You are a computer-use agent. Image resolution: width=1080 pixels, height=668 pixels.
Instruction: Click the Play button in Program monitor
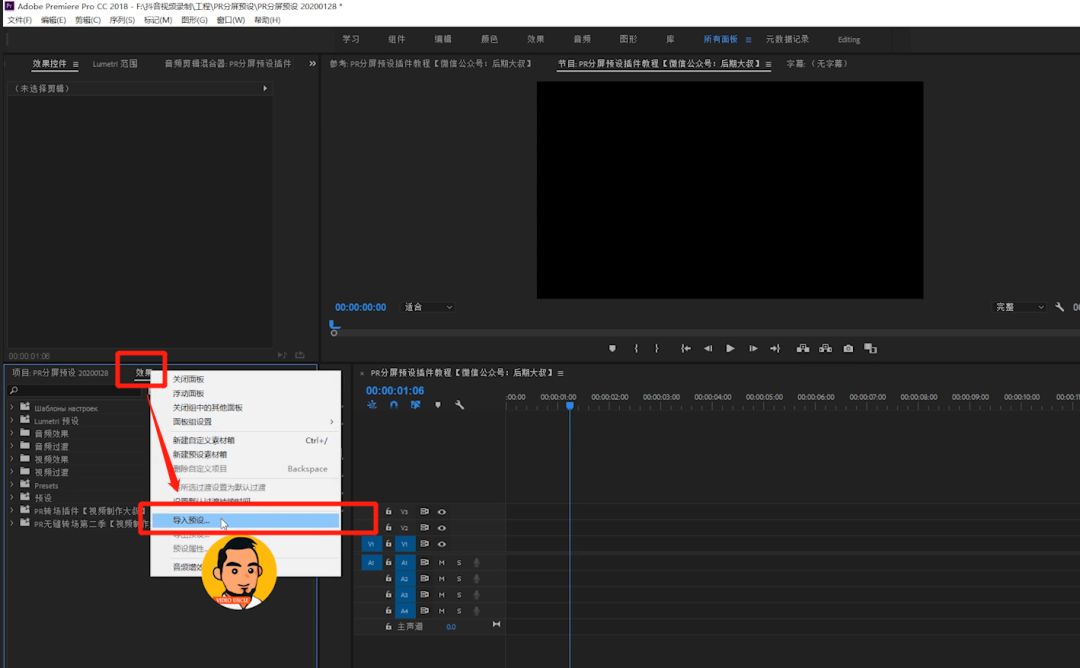[730, 348]
